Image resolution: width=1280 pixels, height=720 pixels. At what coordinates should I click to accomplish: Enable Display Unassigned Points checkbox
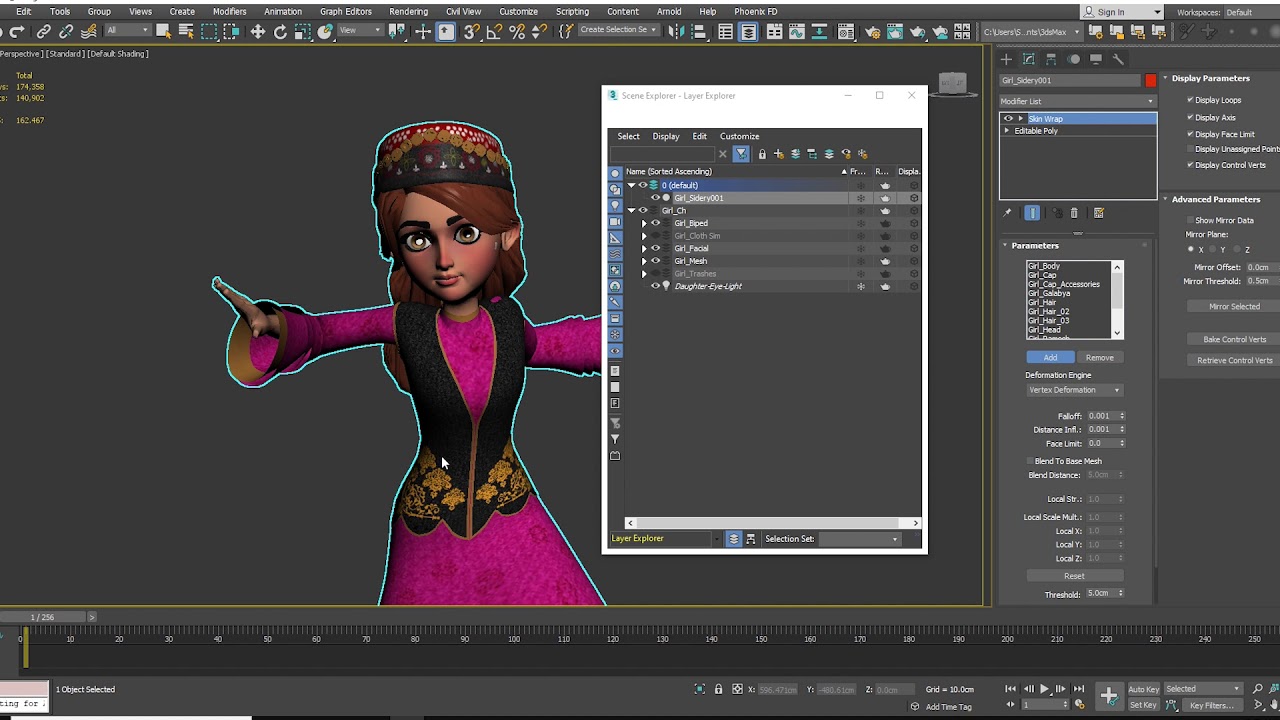(x=1190, y=149)
